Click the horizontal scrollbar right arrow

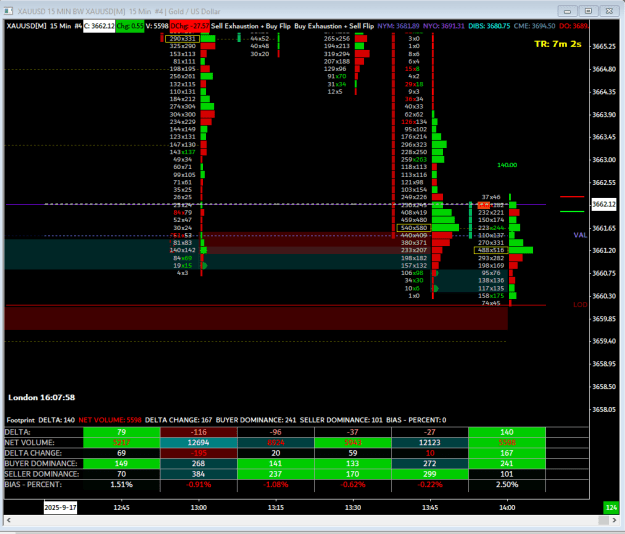614,520
